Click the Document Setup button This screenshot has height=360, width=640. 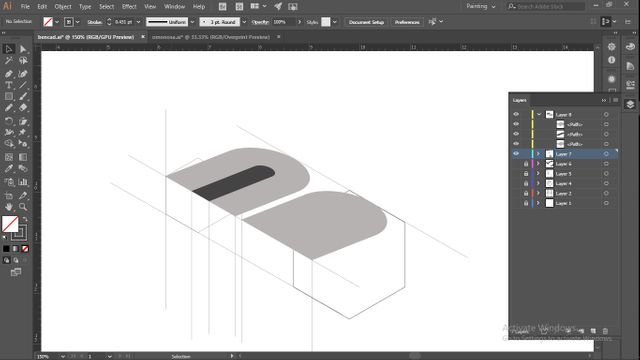[366, 22]
